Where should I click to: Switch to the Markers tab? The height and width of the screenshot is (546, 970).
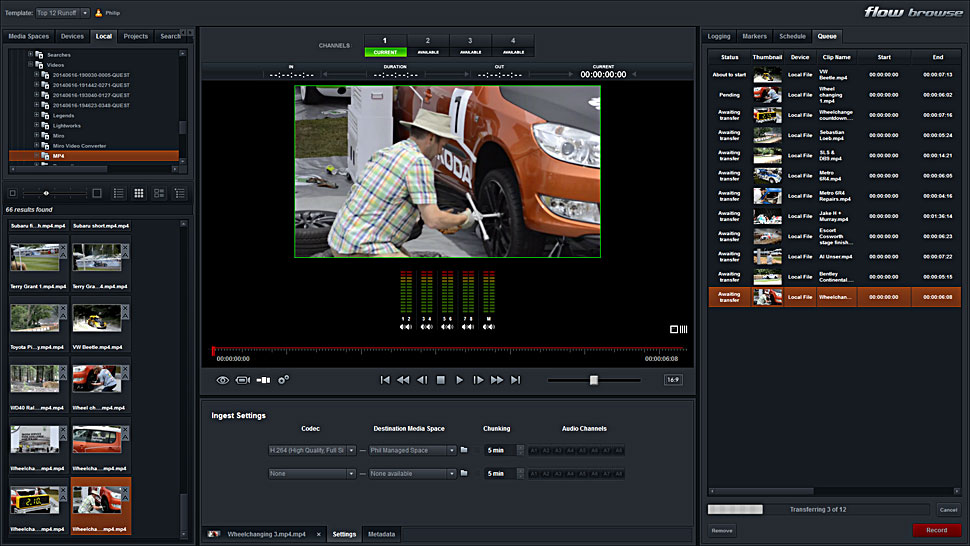point(754,36)
